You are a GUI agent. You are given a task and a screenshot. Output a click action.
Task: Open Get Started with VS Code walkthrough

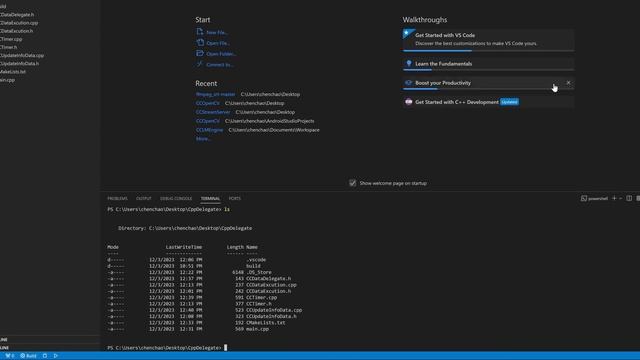point(489,39)
